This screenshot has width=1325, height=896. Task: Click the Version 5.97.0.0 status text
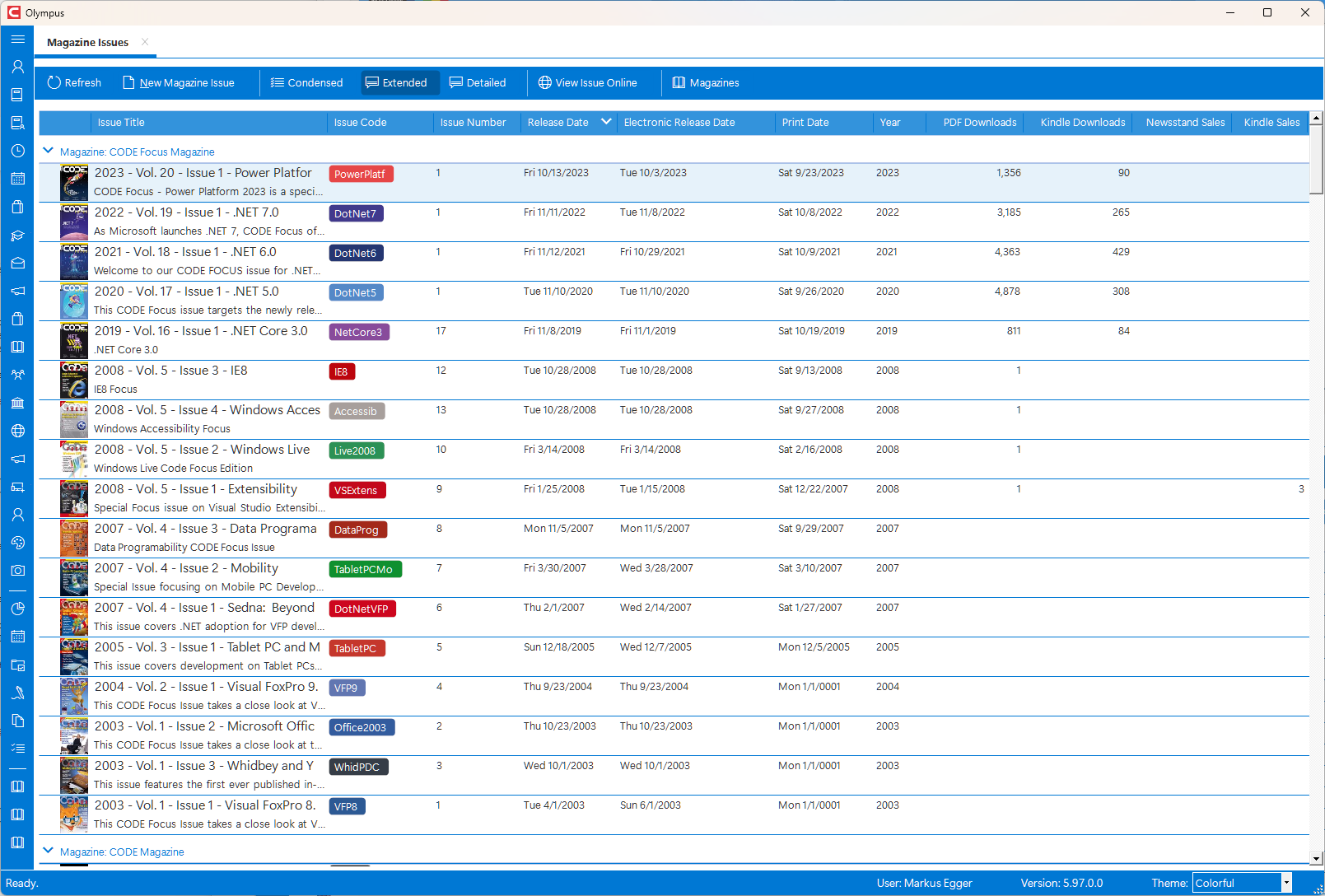point(1061,883)
